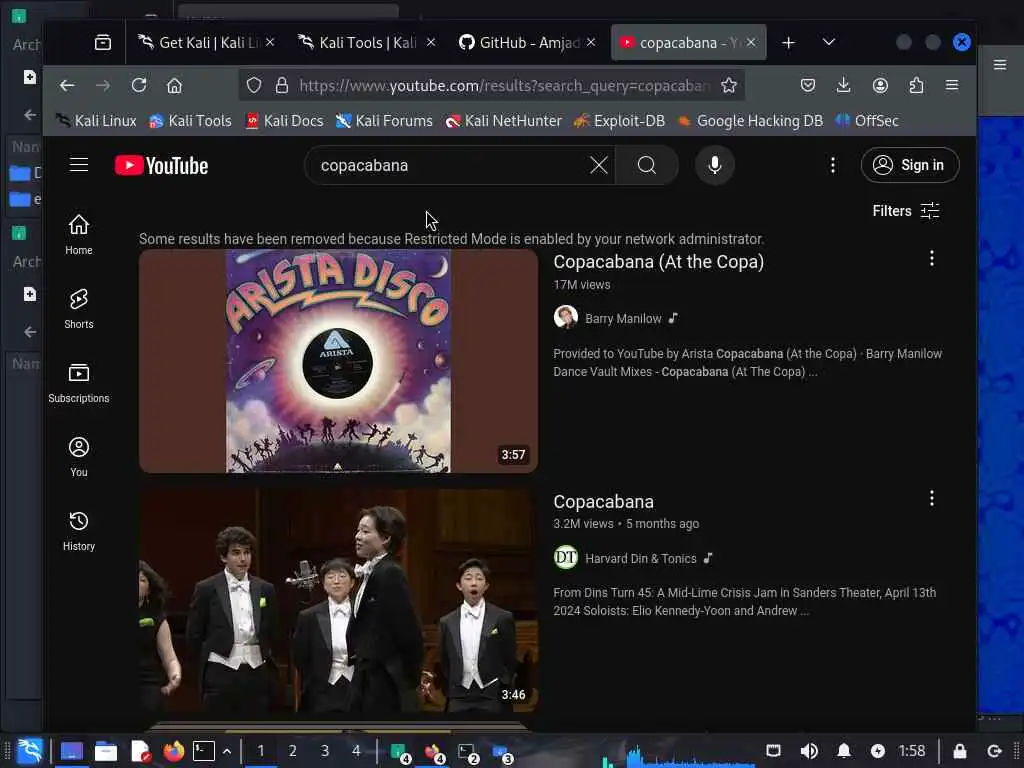Open the Copacabana (At the Copa) title
Image resolution: width=1024 pixels, height=768 pixels.
(658, 261)
